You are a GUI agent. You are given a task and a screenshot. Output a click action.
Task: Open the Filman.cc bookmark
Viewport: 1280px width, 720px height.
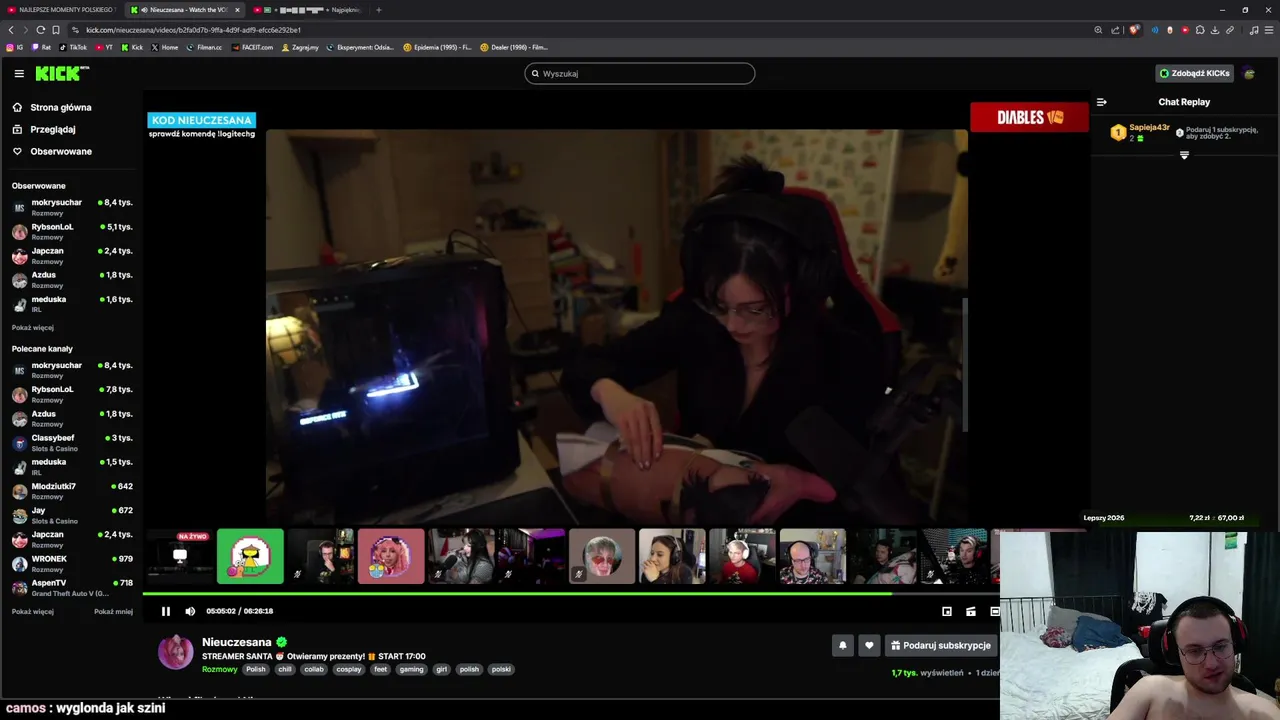coord(204,47)
